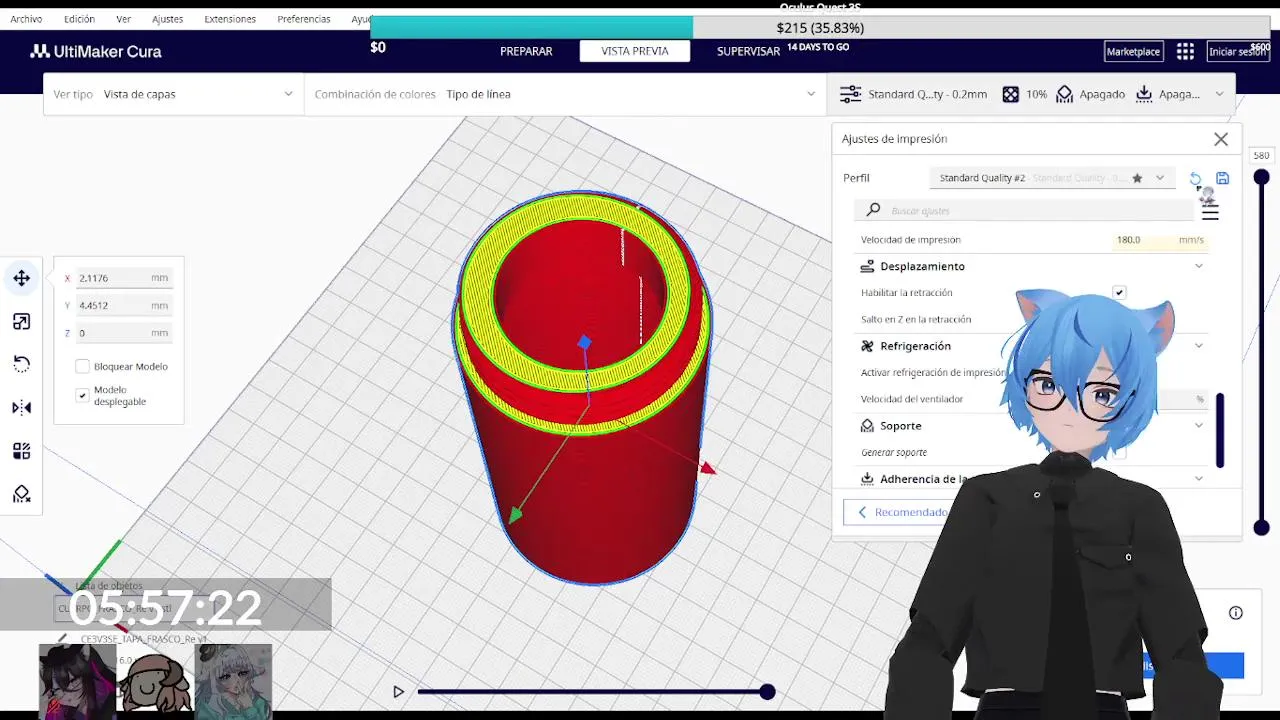Click the layer number 580 box
Viewport: 1280px width, 720px height.
(x=1261, y=155)
